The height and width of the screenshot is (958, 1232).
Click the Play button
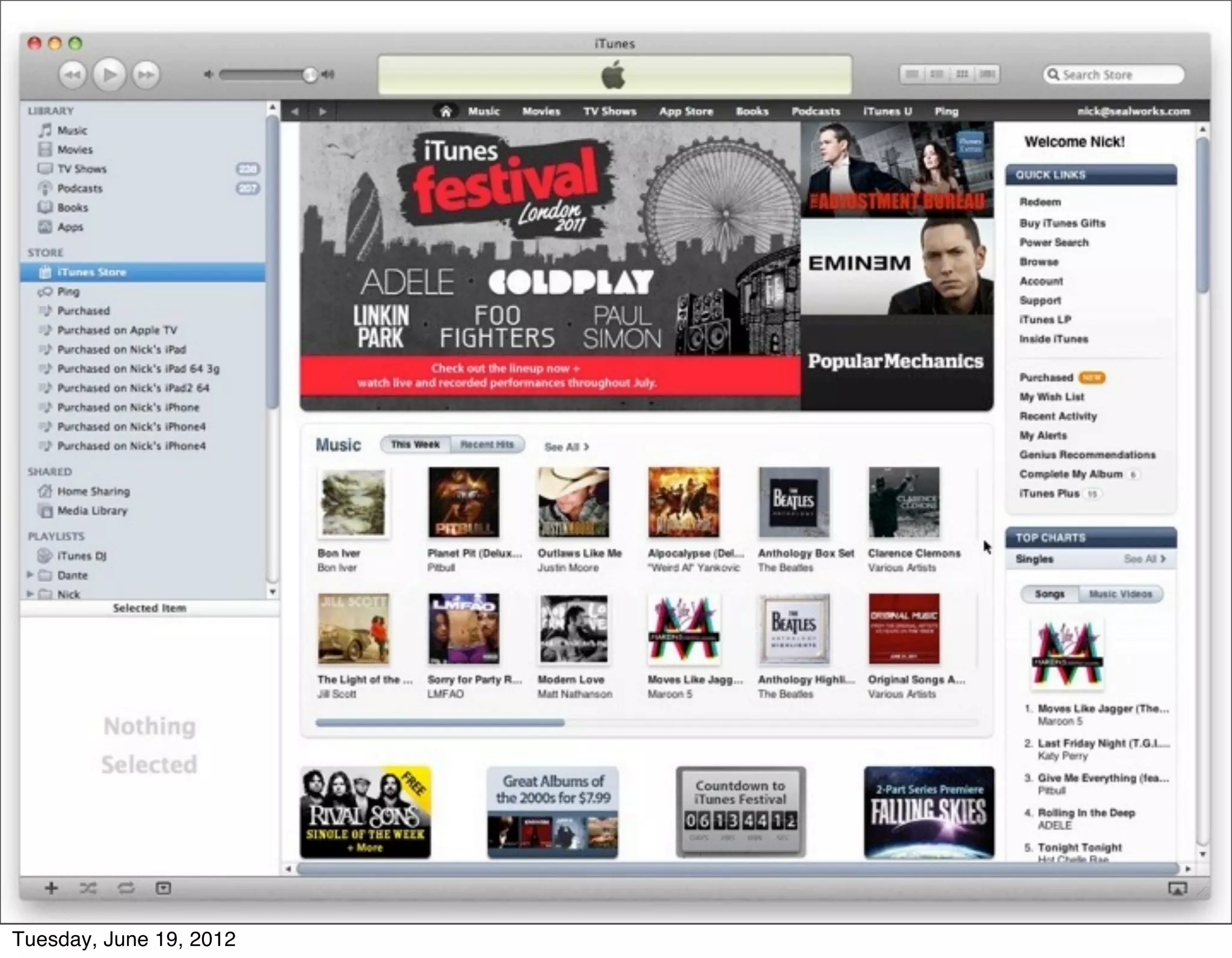coord(109,75)
